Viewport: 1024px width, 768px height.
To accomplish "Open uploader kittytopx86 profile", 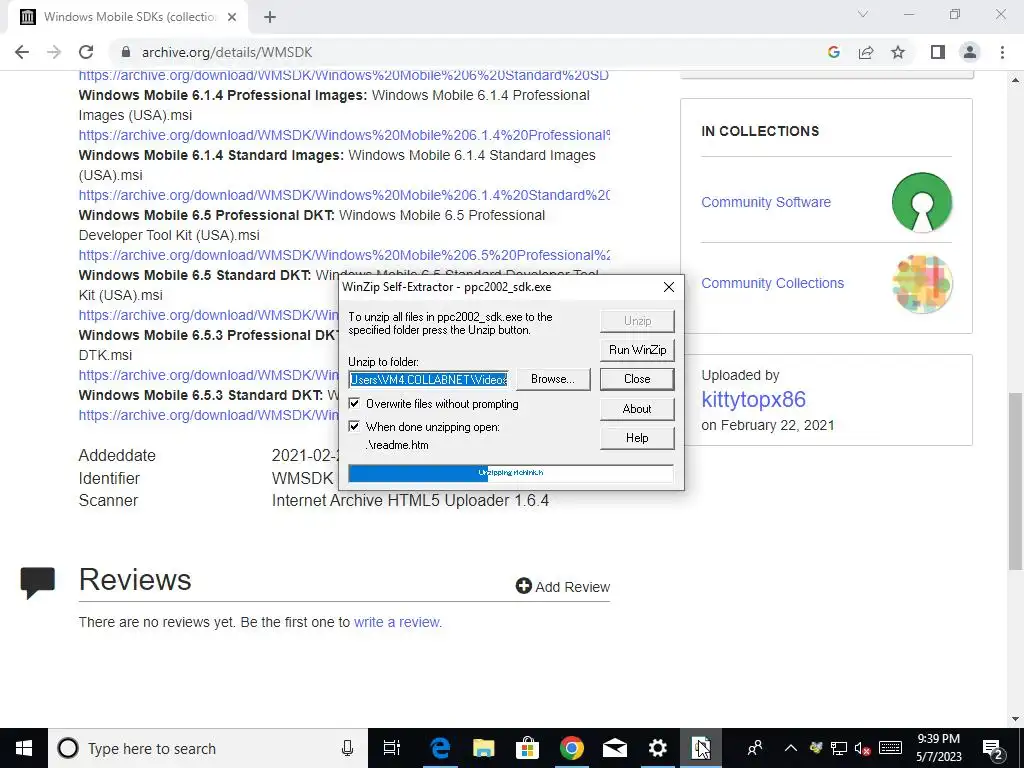I will [x=753, y=399].
